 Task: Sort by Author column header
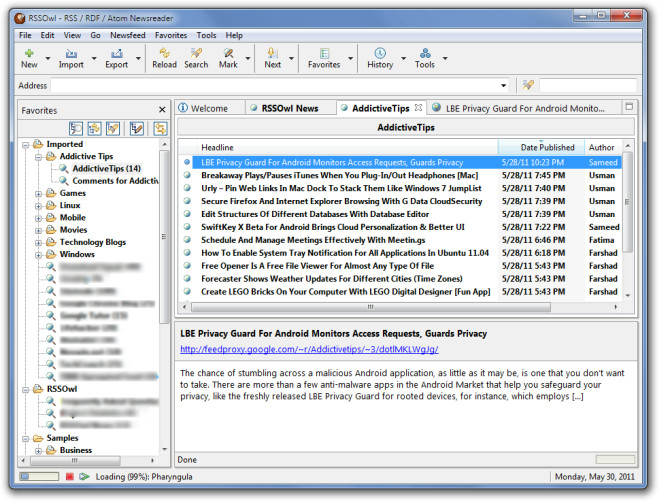coord(602,147)
